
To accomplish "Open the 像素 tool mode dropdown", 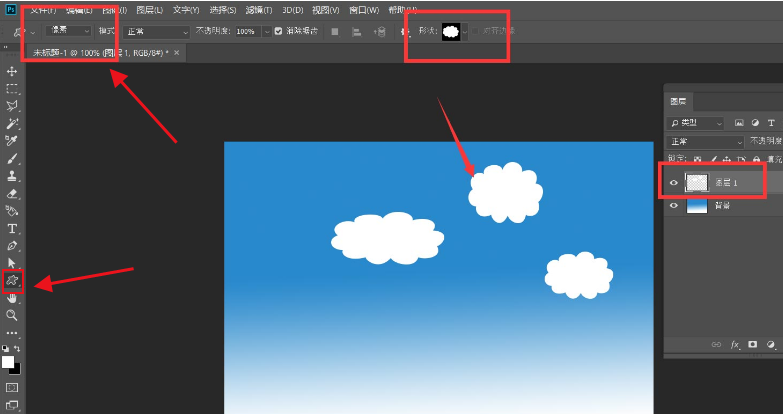I will pyautogui.click(x=69, y=32).
